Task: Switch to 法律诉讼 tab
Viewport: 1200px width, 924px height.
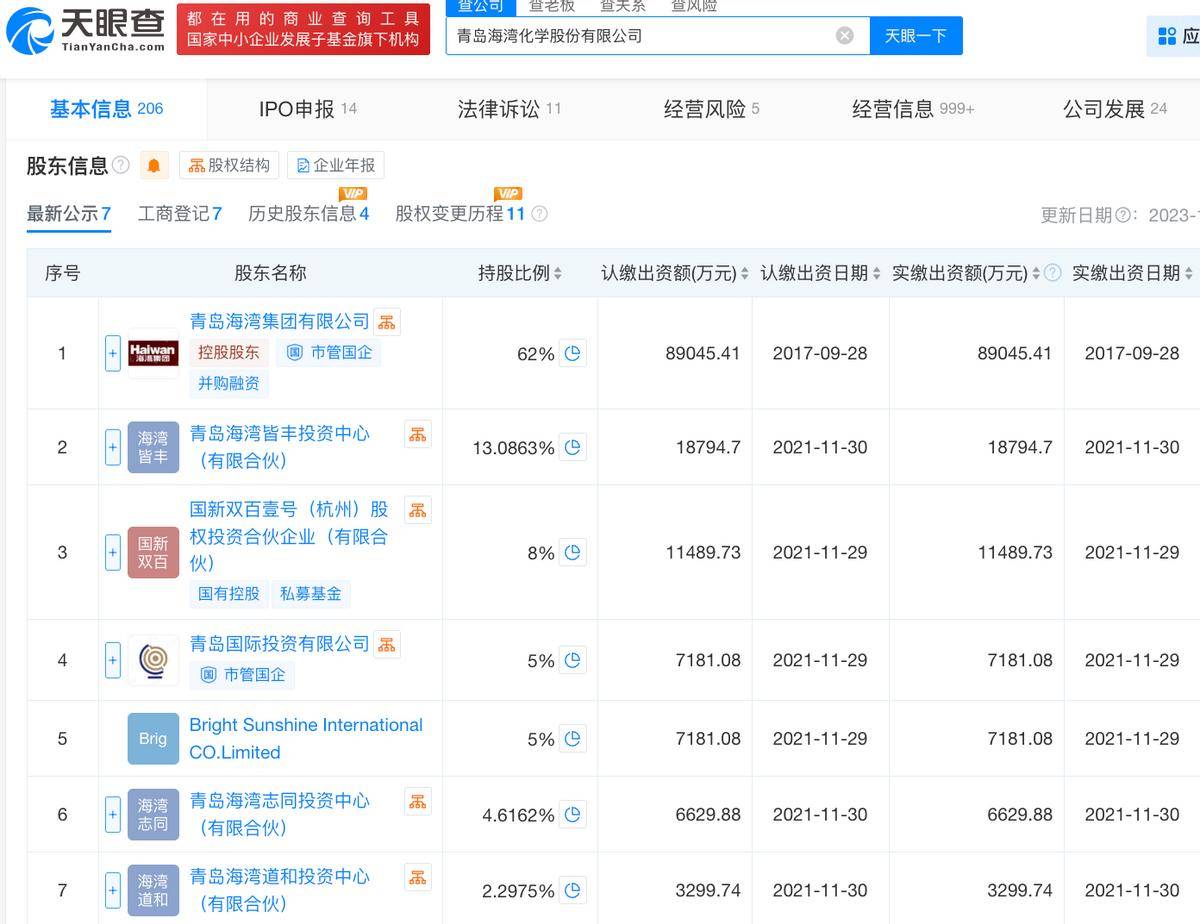Action: (x=509, y=109)
